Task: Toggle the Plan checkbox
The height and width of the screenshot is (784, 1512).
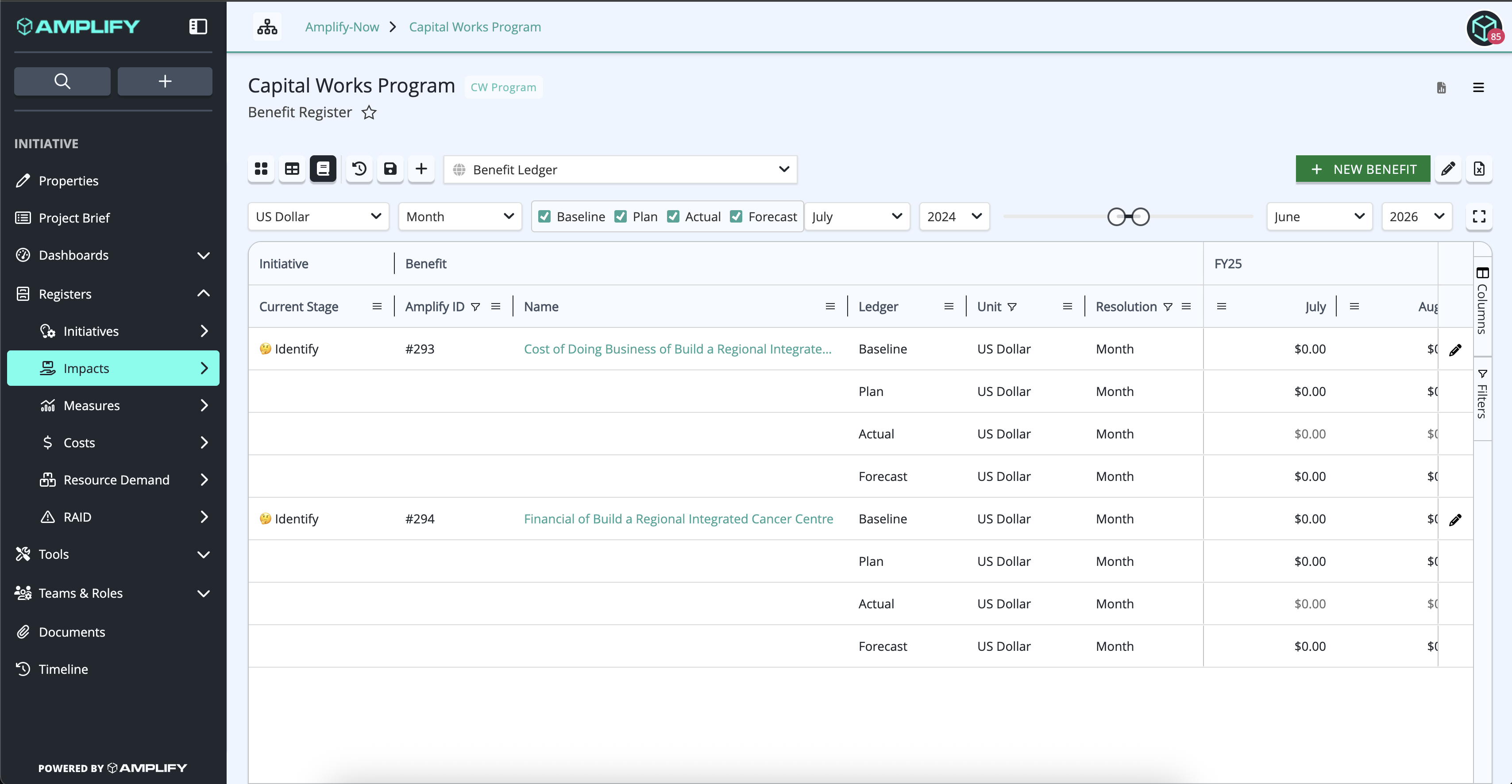Action: 621,216
